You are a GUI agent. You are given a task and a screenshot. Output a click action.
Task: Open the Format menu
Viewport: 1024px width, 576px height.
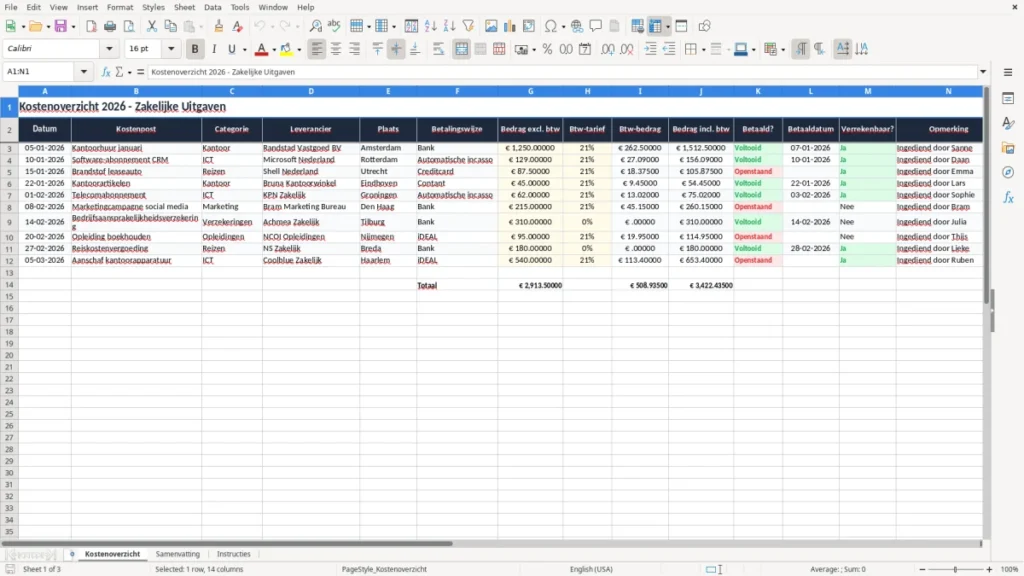pos(120,7)
